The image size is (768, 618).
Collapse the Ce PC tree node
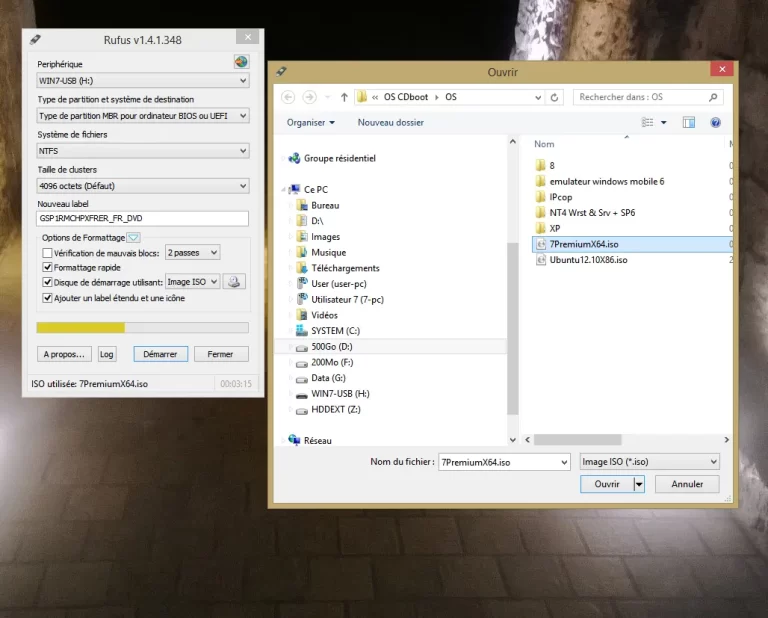coord(284,190)
